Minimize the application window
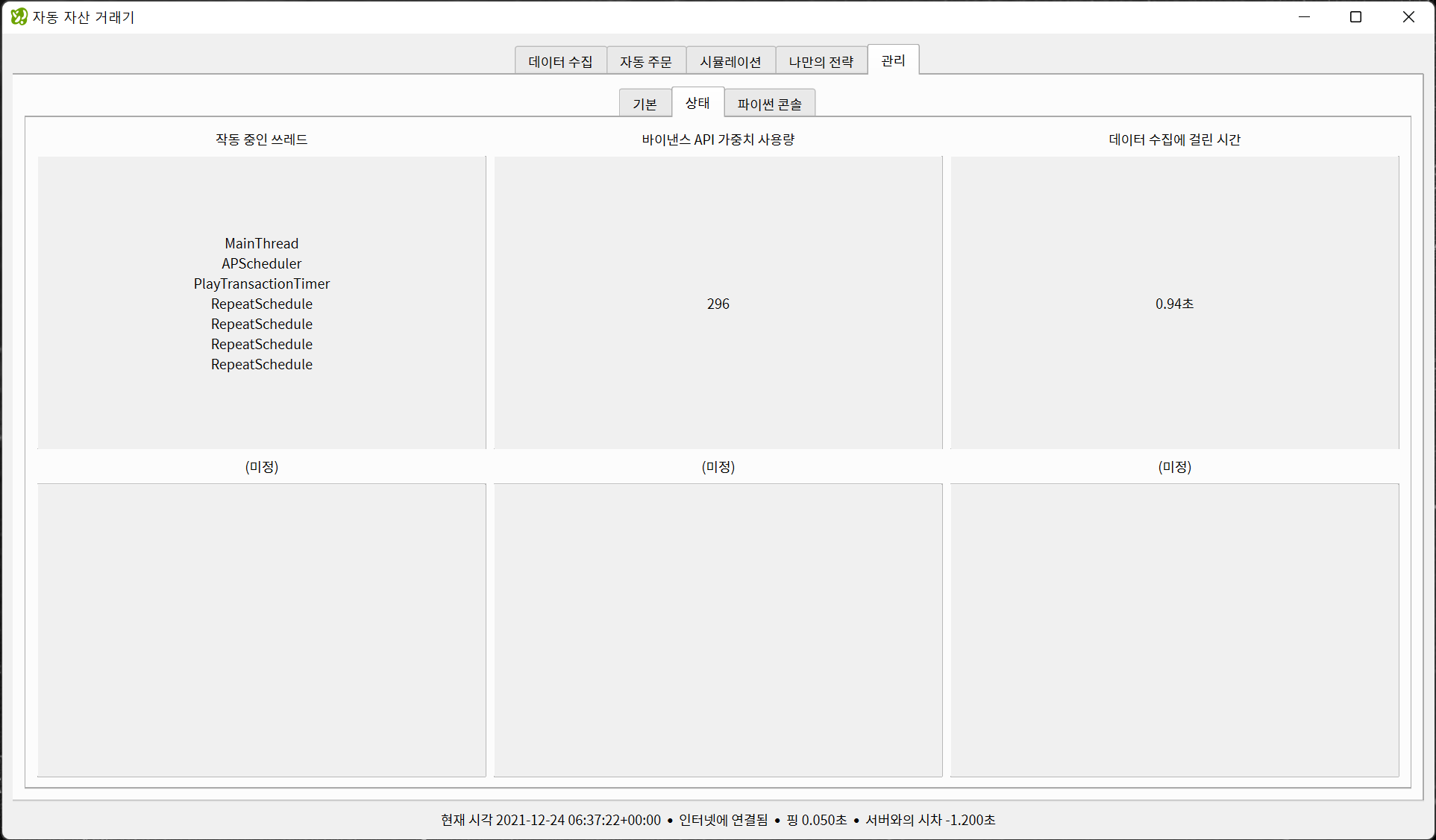The width and height of the screenshot is (1436, 840). click(x=1304, y=16)
